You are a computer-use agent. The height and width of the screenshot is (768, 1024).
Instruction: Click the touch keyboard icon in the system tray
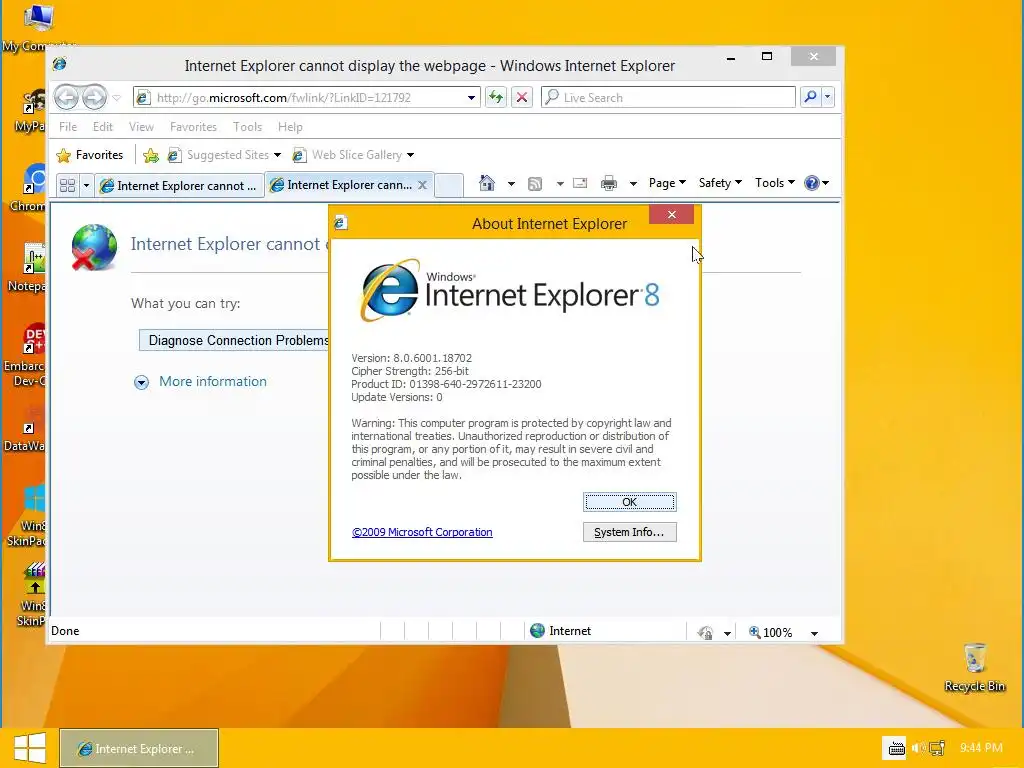pyautogui.click(x=897, y=748)
